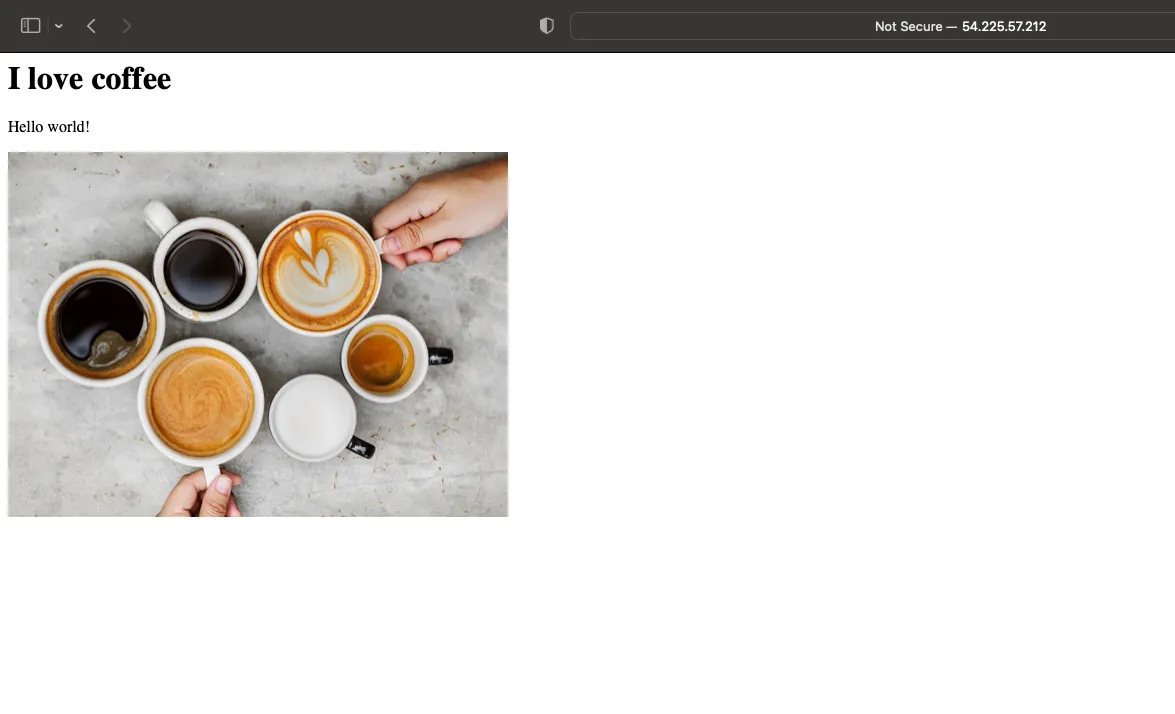Toggle the Safari sidebar button

(30, 26)
